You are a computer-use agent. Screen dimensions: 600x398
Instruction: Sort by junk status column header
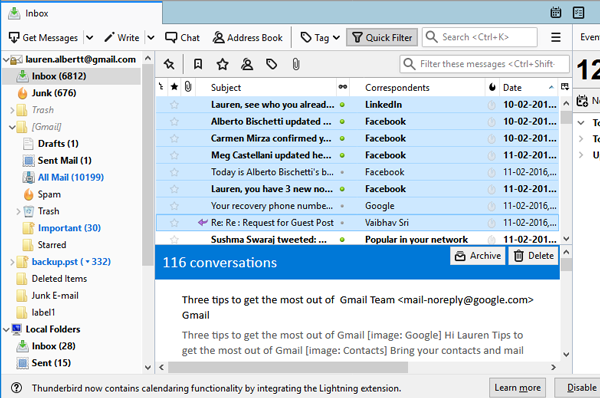[492, 87]
